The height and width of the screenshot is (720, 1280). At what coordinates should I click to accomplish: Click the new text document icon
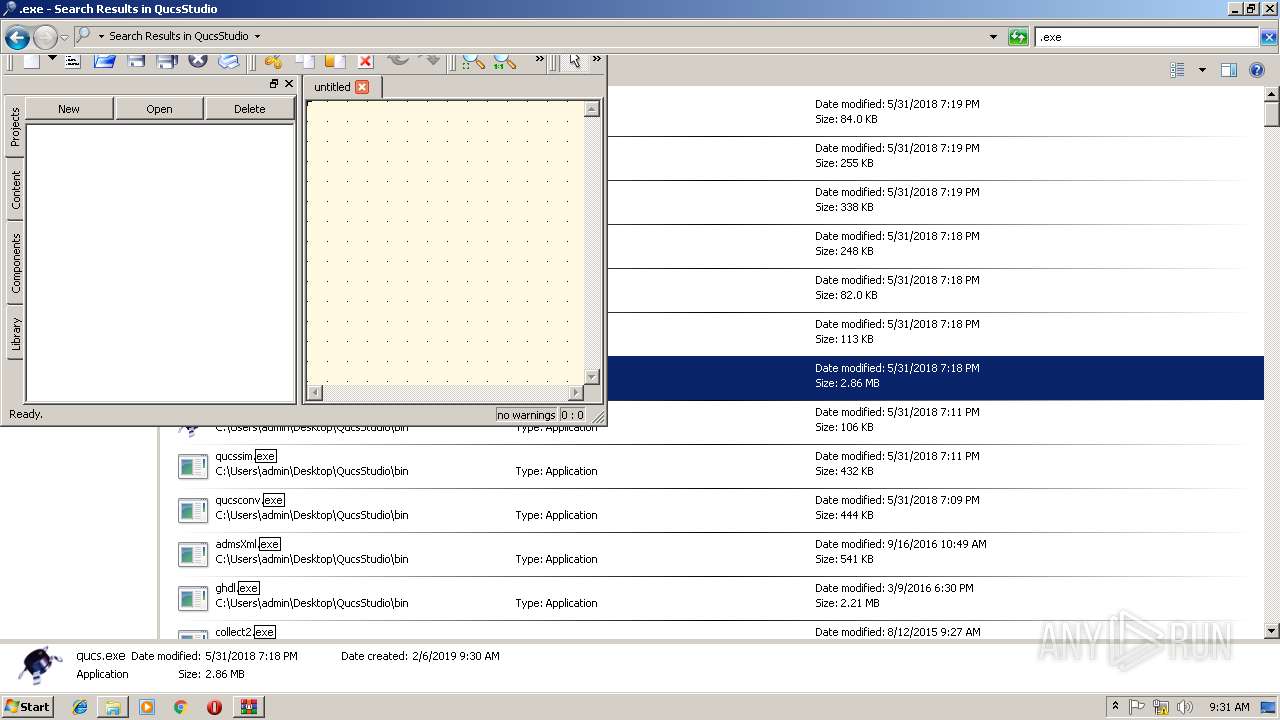(73, 61)
